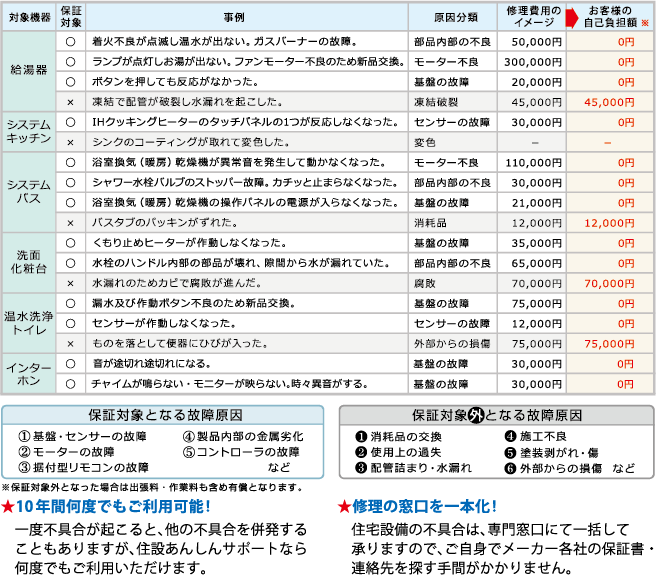Click the 変色 cause cell
Screen dimensions: 656x575
click(x=453, y=143)
